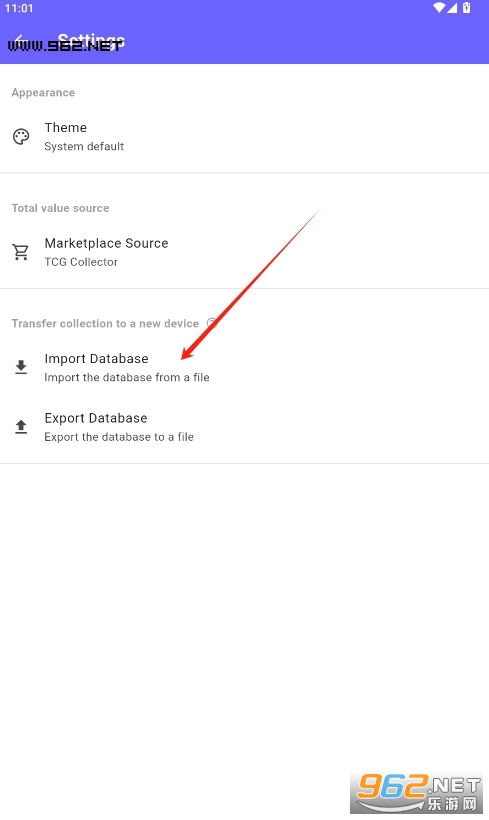Click the Export Database upload icon
Screen dimensions: 489x820
pos(21,427)
